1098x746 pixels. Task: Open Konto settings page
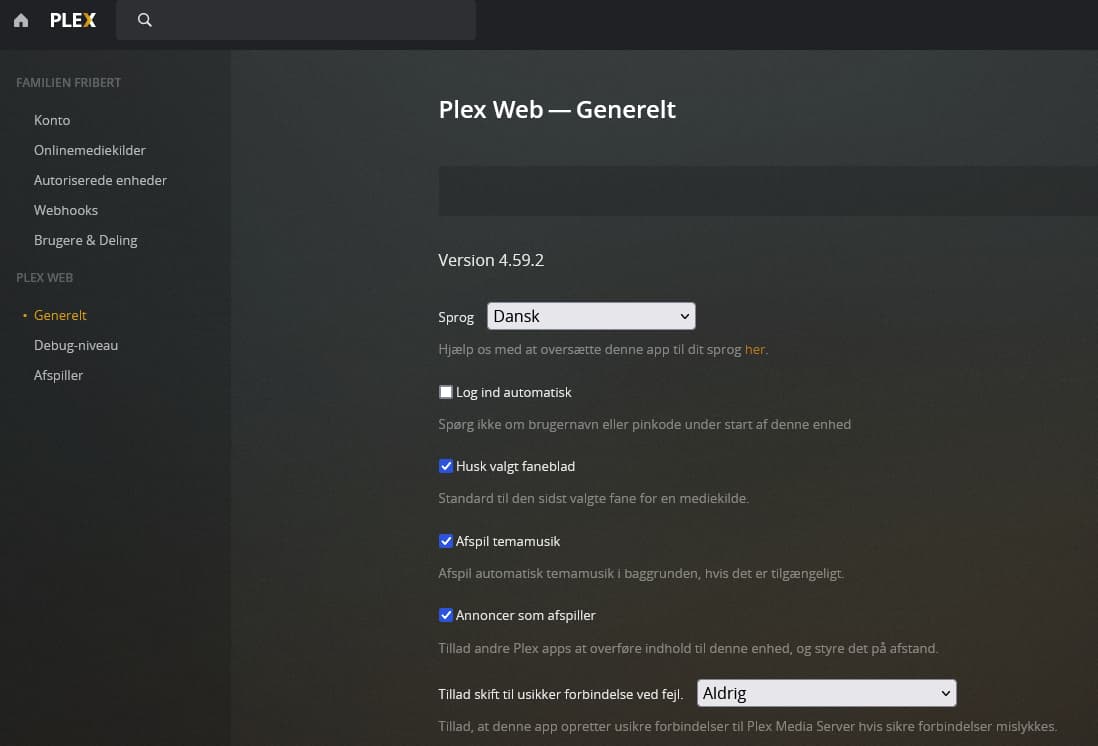pos(52,120)
